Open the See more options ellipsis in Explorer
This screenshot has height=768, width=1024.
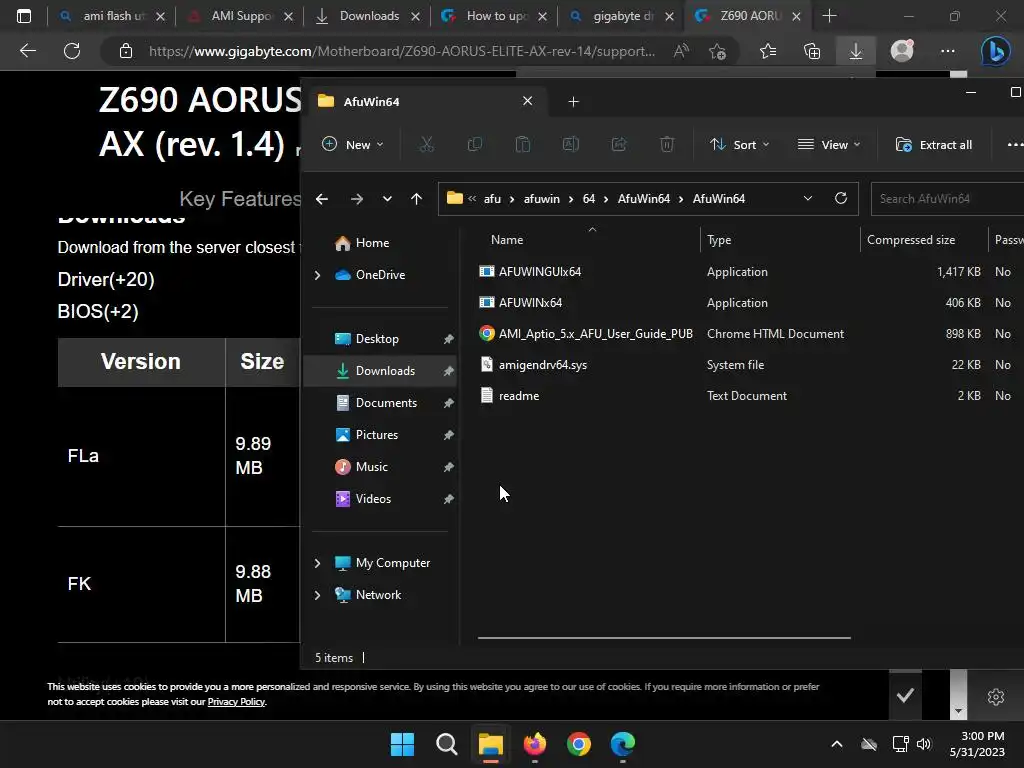click(1014, 144)
